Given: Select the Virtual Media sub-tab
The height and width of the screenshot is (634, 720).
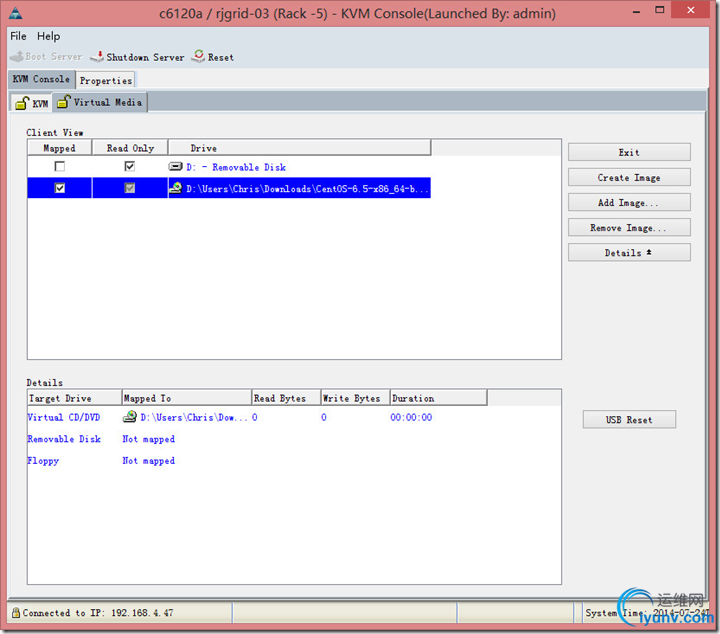Looking at the screenshot, I should click(x=100, y=102).
